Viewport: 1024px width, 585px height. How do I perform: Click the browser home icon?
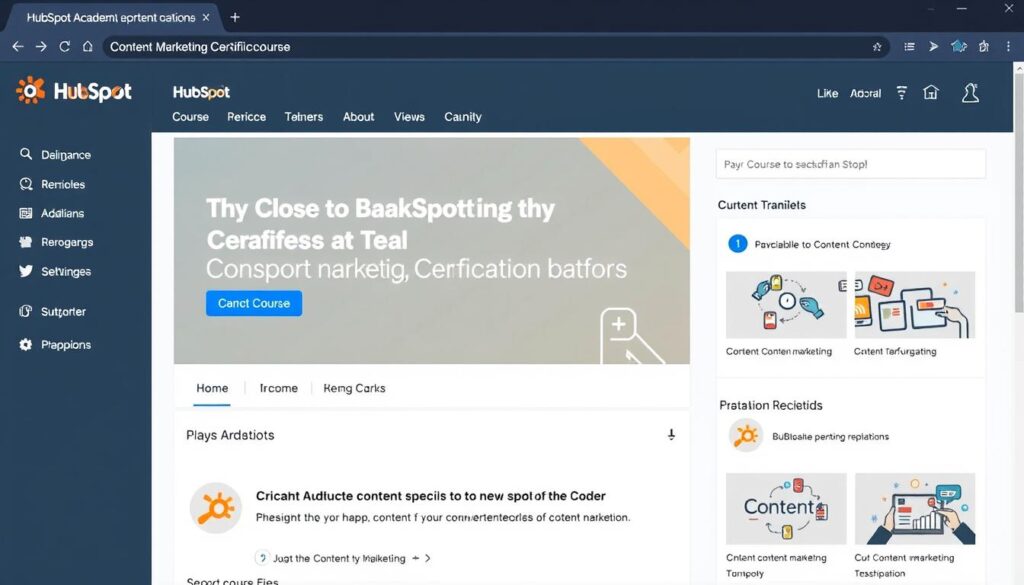[88, 46]
